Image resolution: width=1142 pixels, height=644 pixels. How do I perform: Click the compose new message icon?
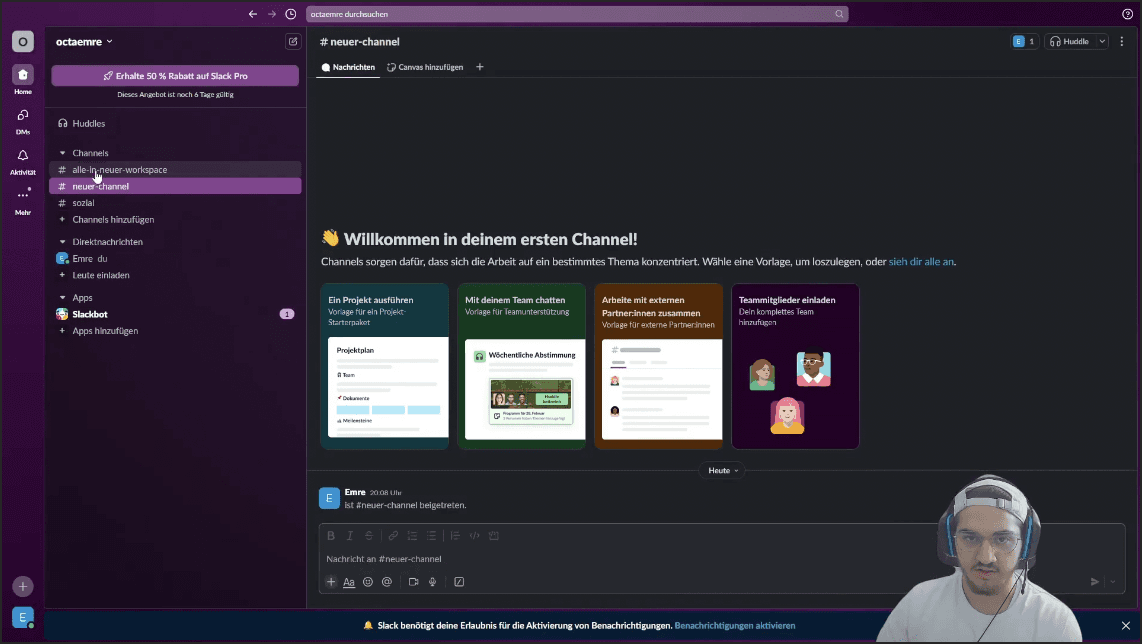(x=293, y=42)
